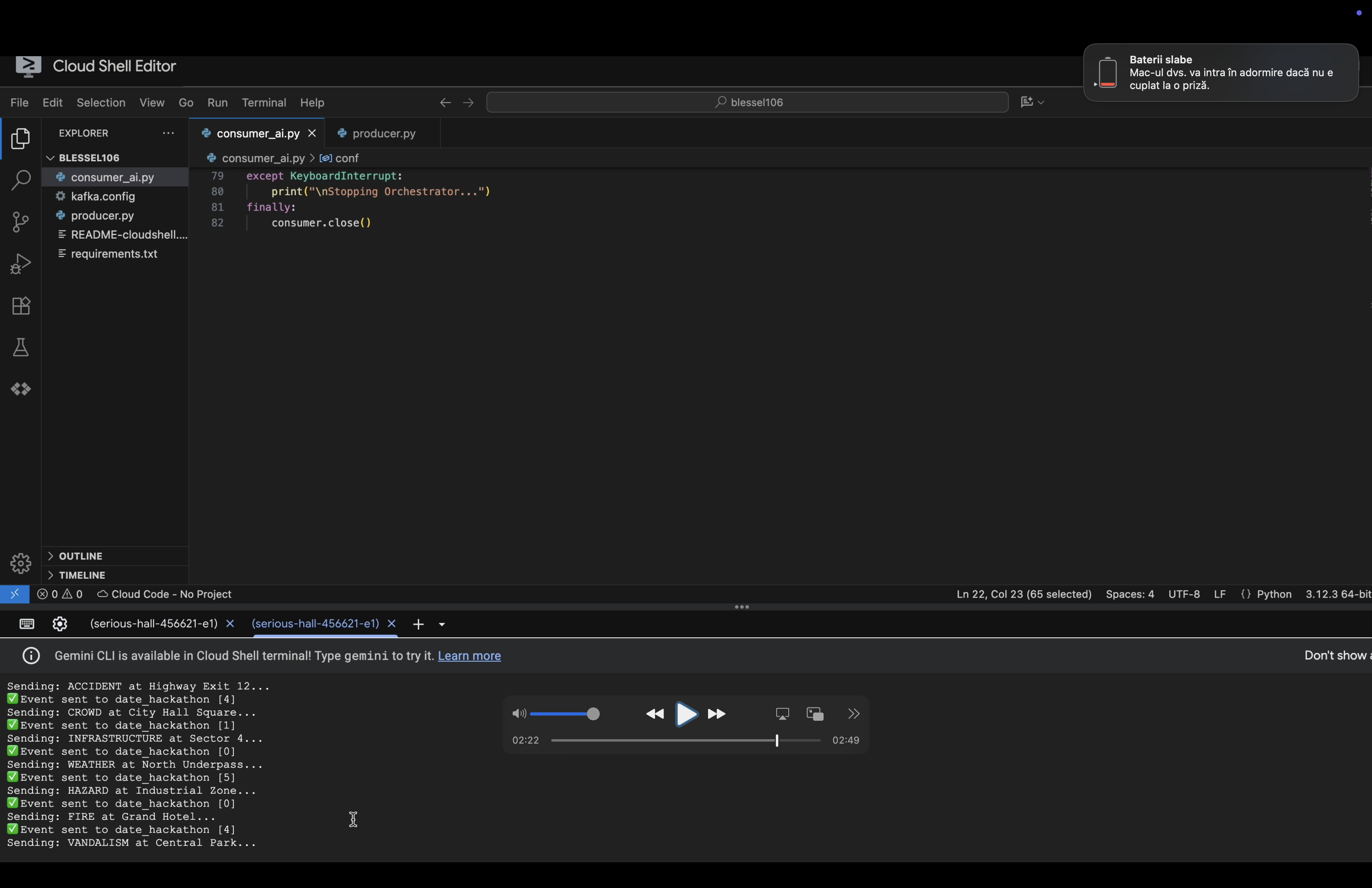Mute the video player volume icon
1372x888 pixels.
[x=518, y=714]
